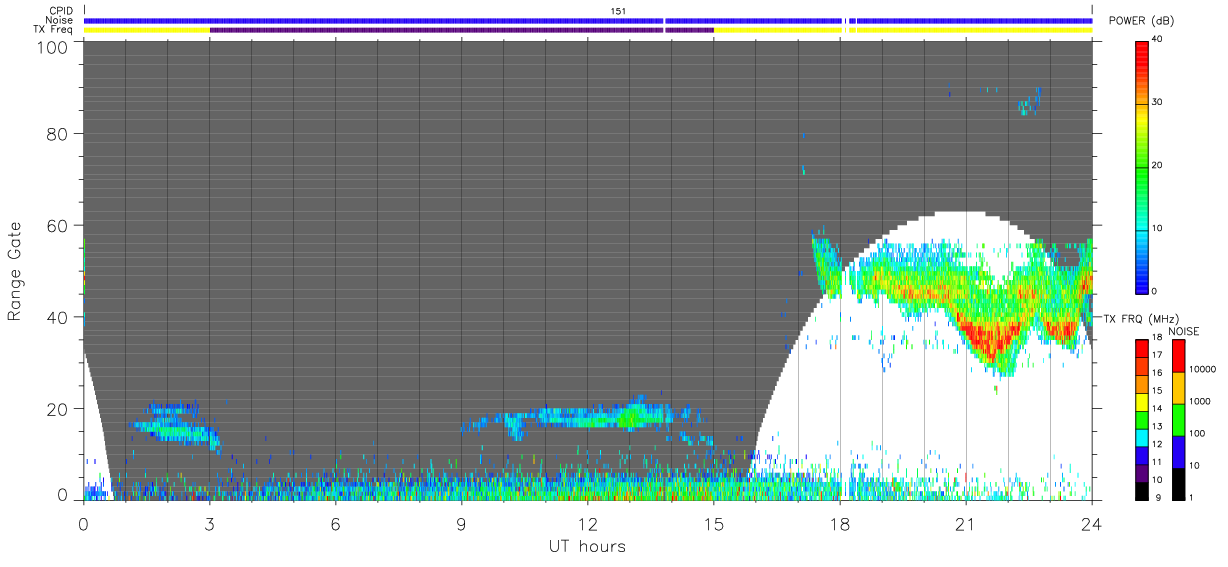Click the NOISE legend title
Image resolution: width=1228 pixels, height=567 pixels.
[x=1183, y=331]
